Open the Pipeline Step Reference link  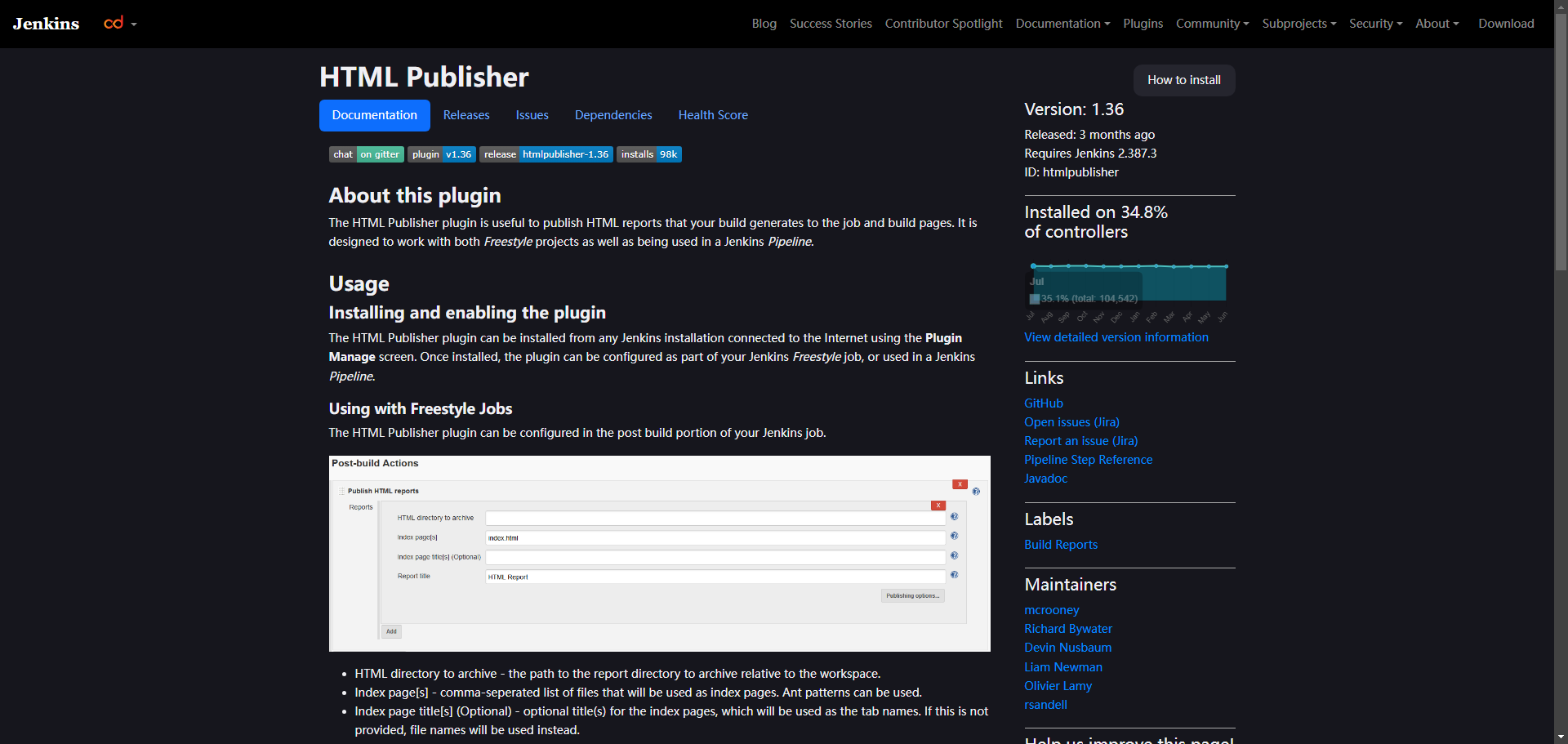pos(1089,460)
